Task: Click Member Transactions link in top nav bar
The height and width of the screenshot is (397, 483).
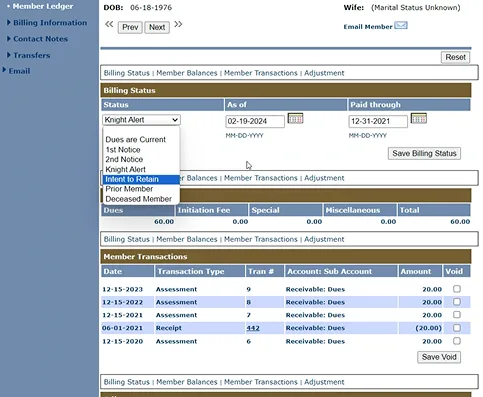Action: [261, 73]
